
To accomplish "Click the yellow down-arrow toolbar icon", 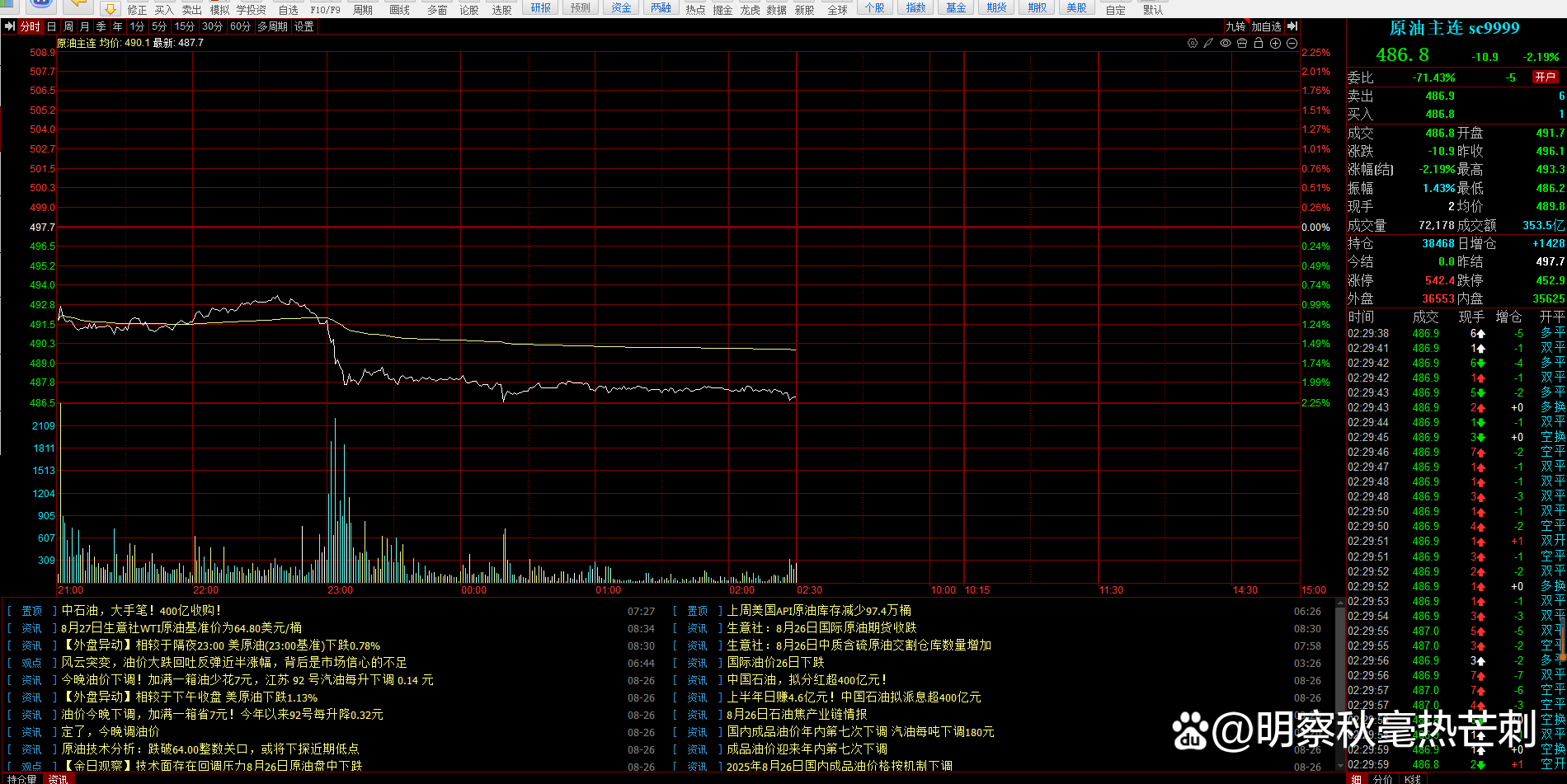I will (x=110, y=8).
